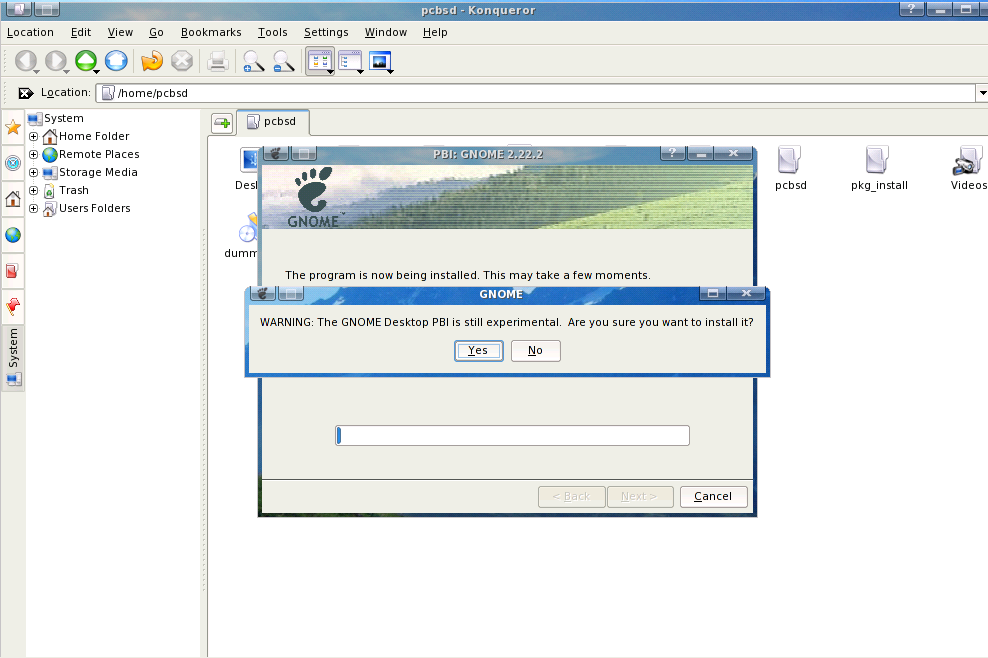This screenshot has height=658, width=988.
Task: Open the Help menu
Action: point(435,32)
